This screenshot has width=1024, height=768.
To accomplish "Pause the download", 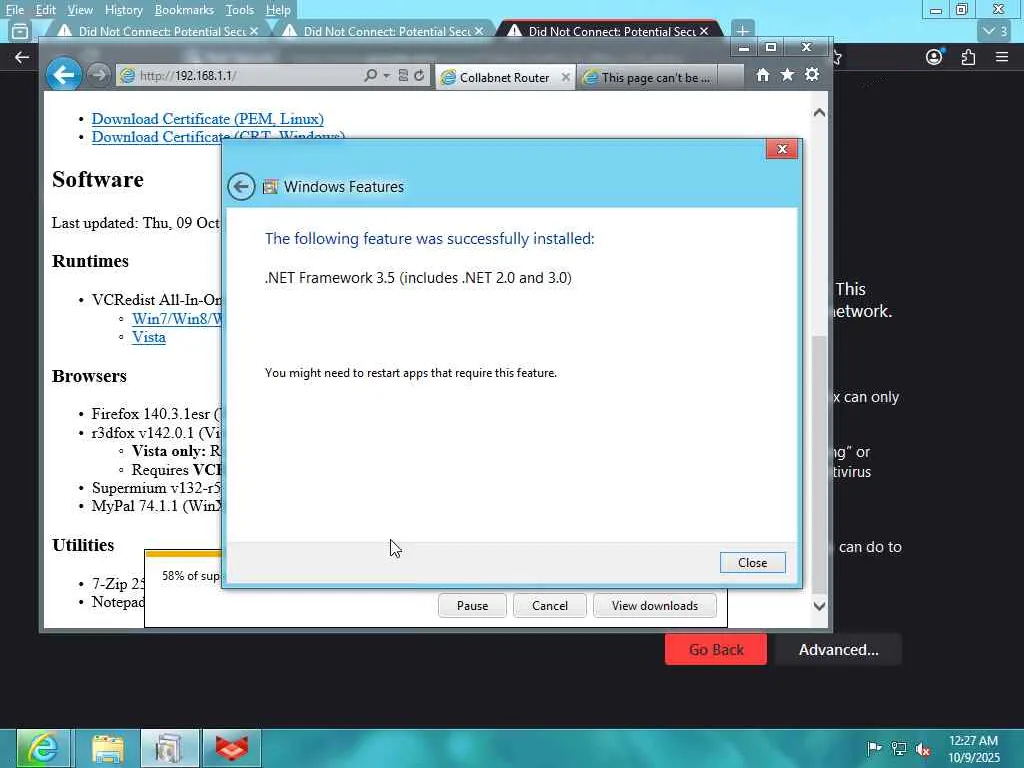I will pyautogui.click(x=472, y=605).
